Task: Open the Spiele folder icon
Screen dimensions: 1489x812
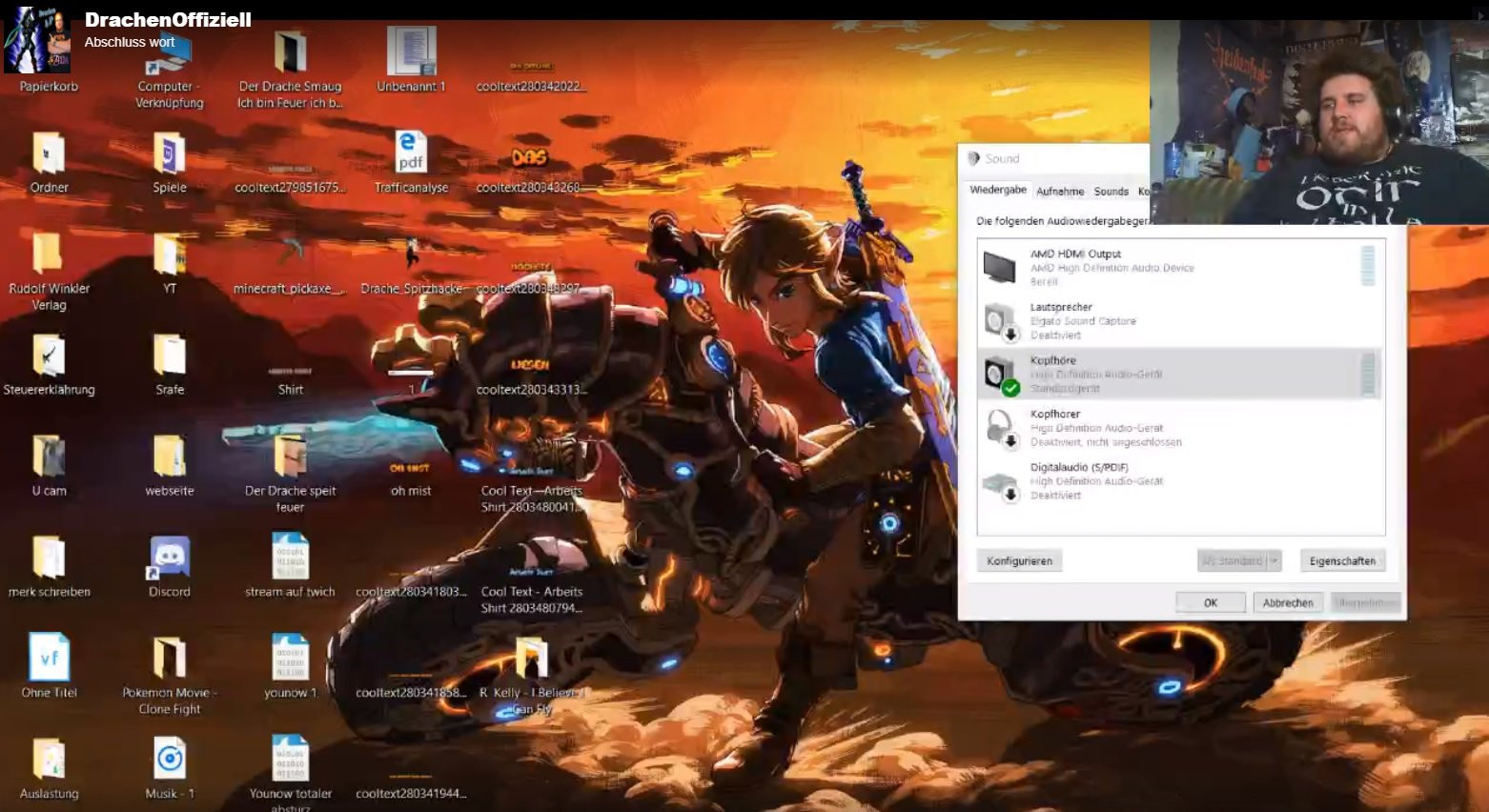Action: click(170, 162)
